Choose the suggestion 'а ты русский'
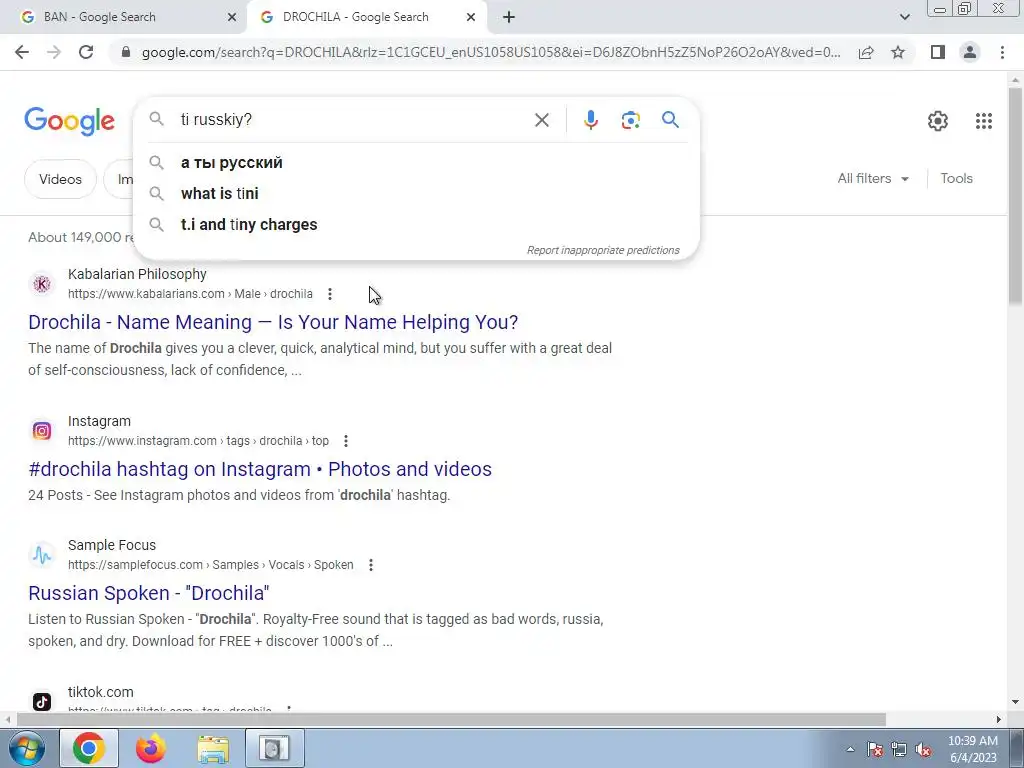Screen dimensions: 1024x768 (x=416, y=163)
